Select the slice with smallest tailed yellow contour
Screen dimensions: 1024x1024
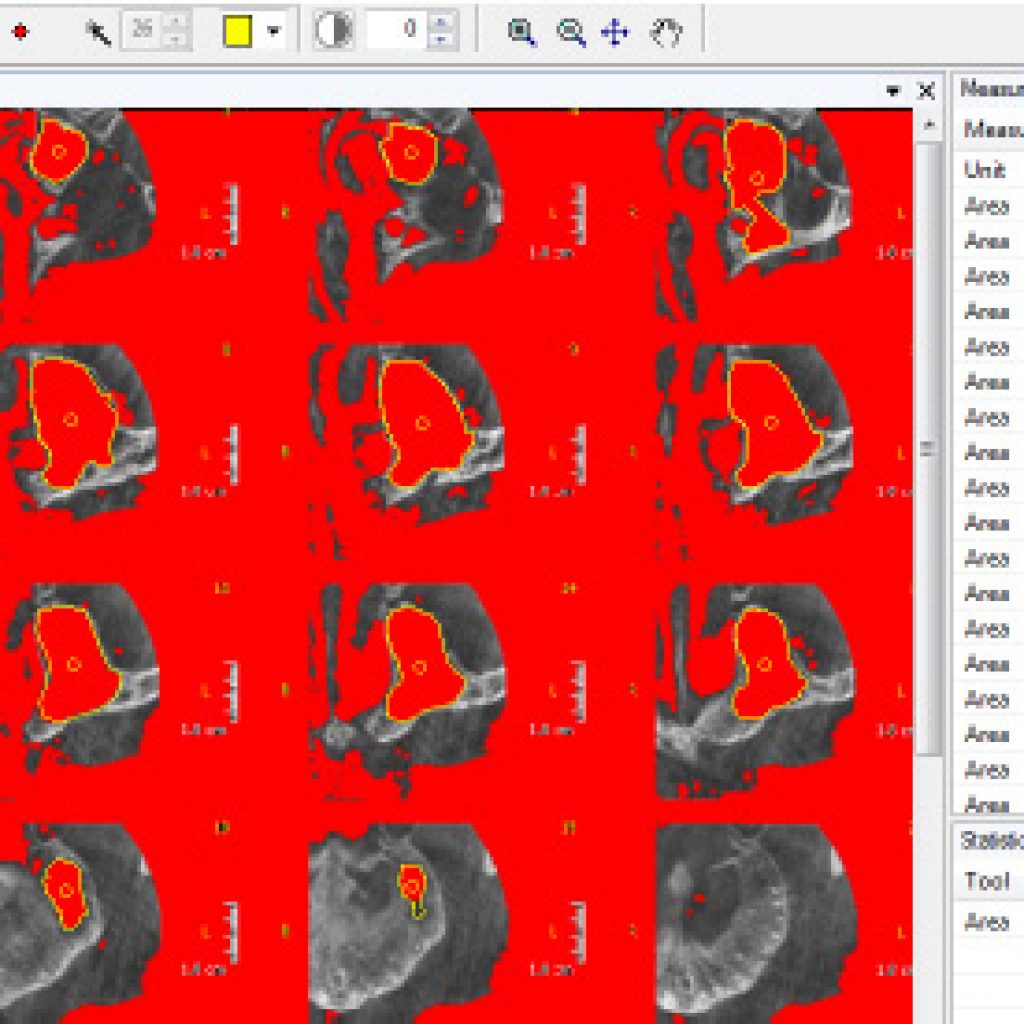tap(408, 921)
